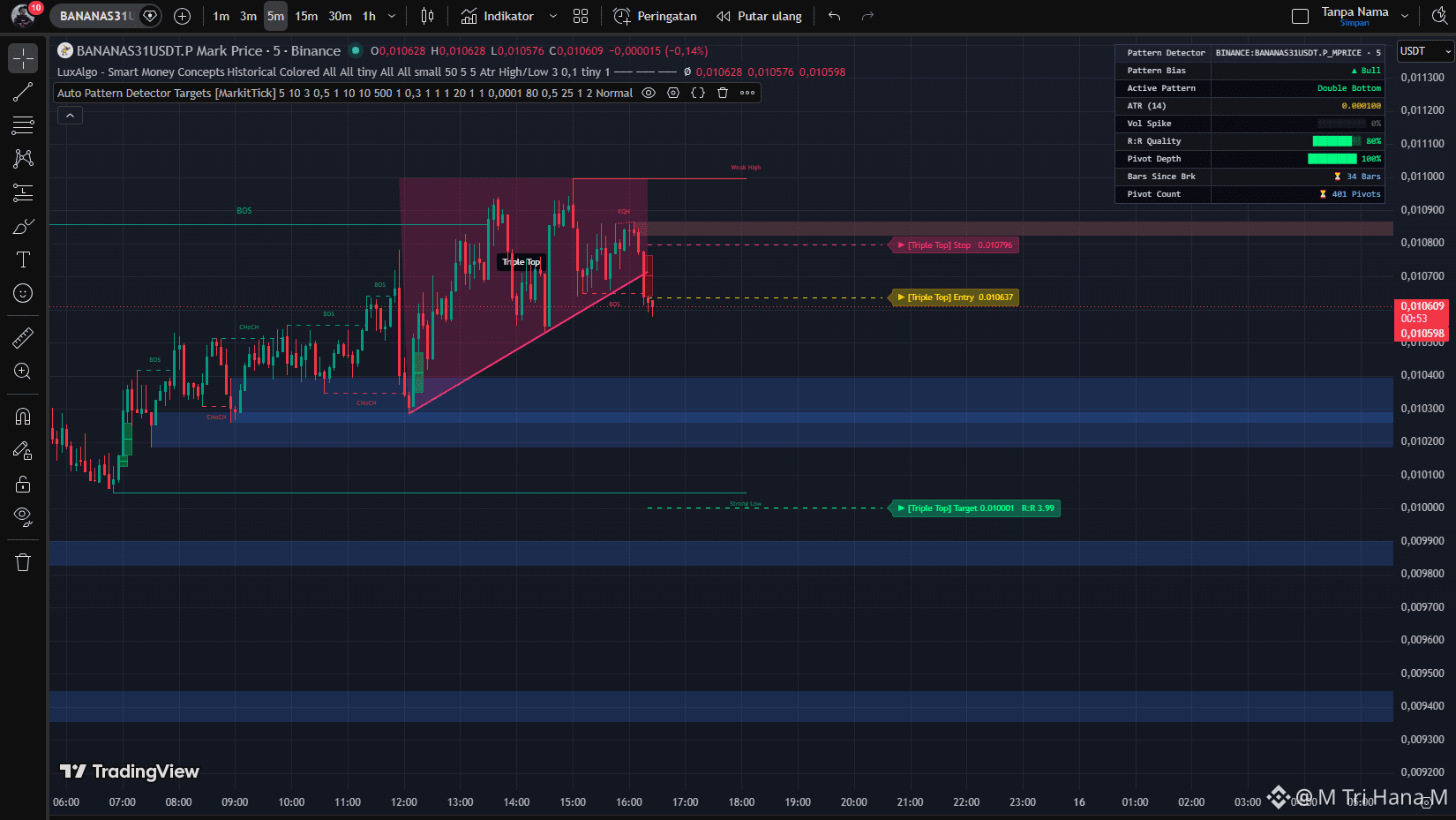Choose the chart patterns drawing tool

(23, 159)
